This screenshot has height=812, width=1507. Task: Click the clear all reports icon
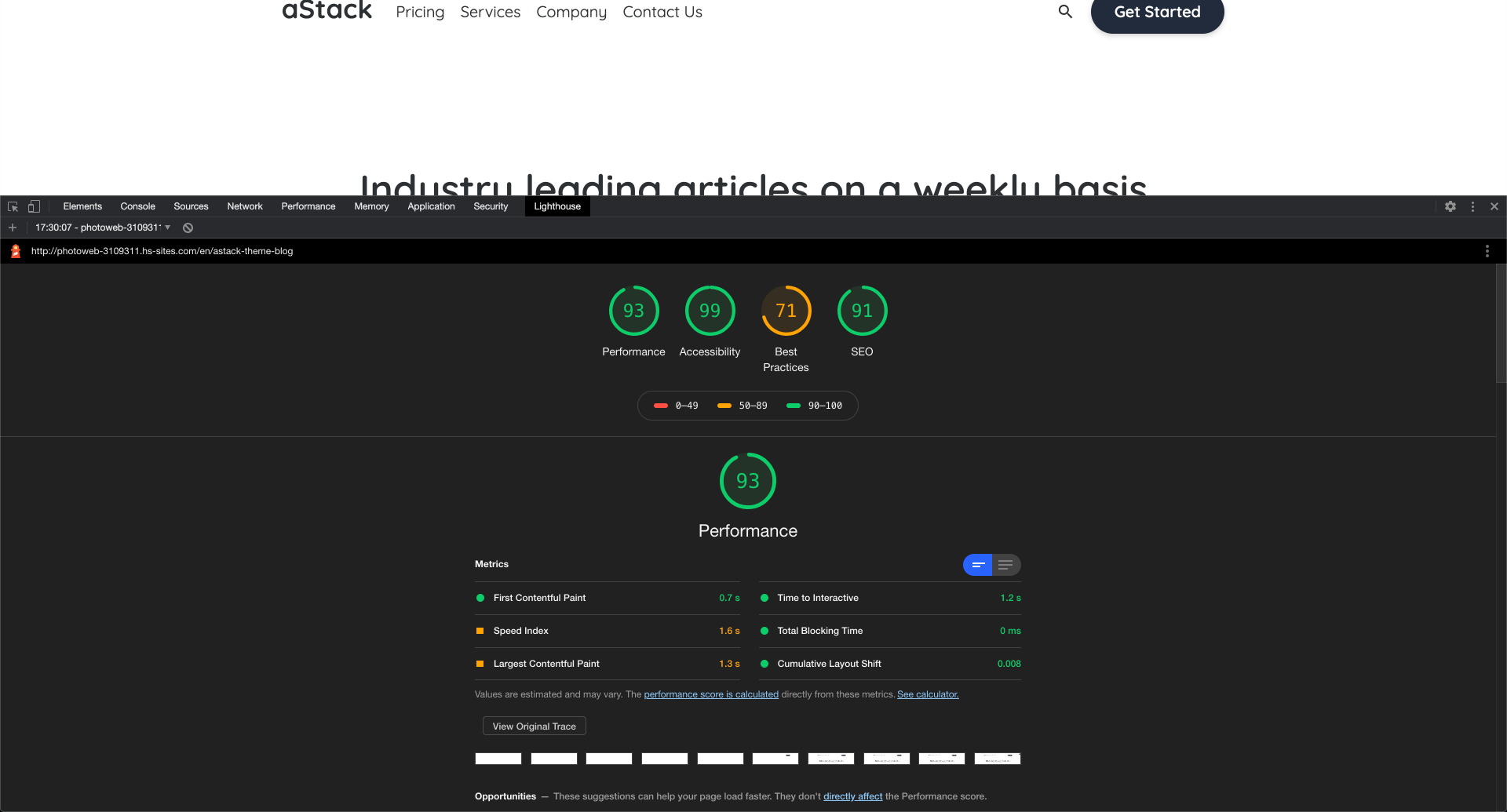click(188, 228)
